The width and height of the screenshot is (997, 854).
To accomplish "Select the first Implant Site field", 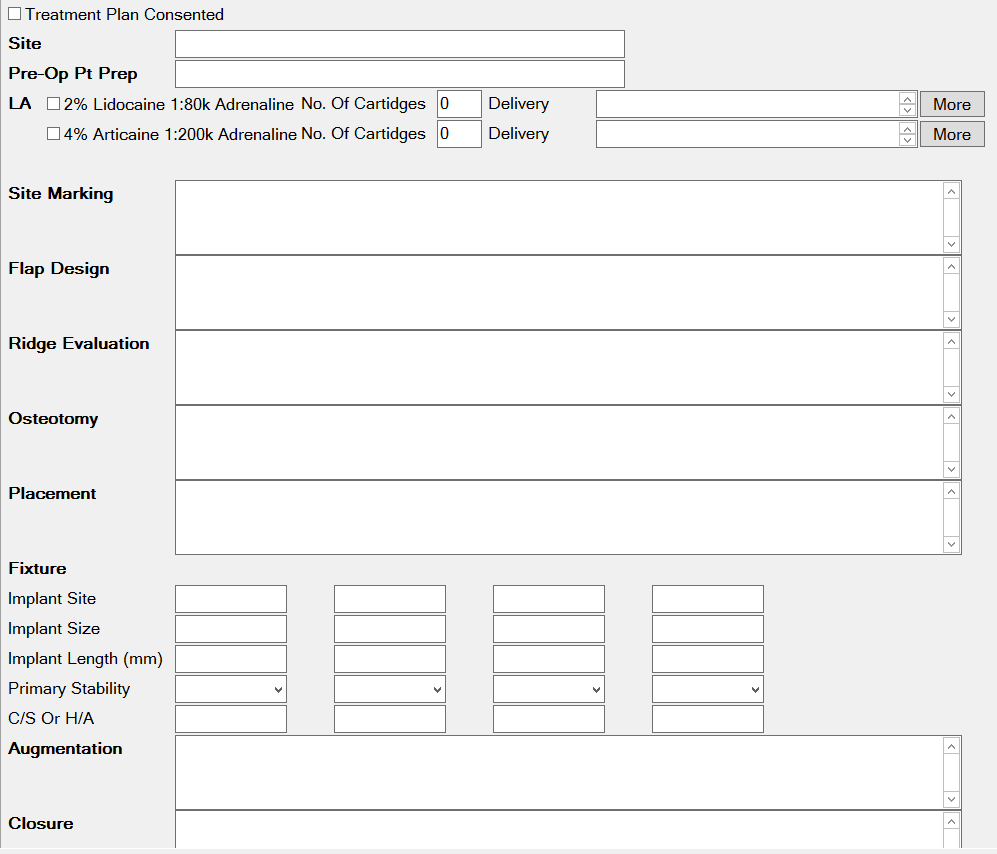I will tap(230, 599).
